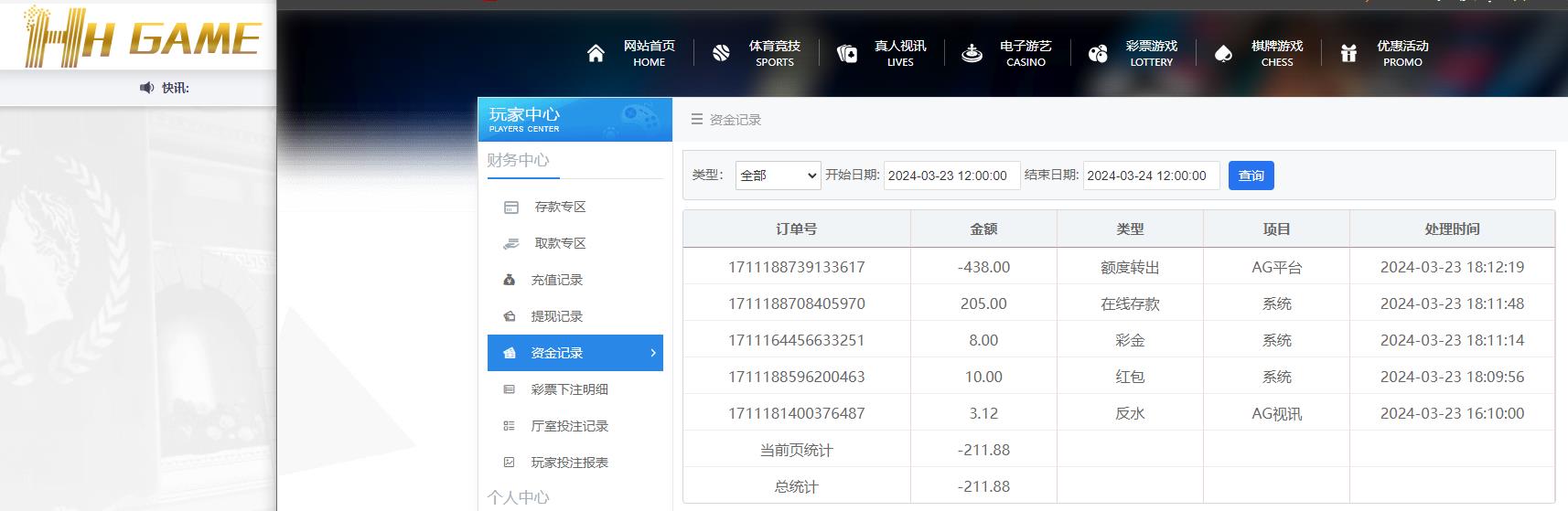Click the chess spade icon
Screen dimensions: 1568x511
[x=1223, y=54]
